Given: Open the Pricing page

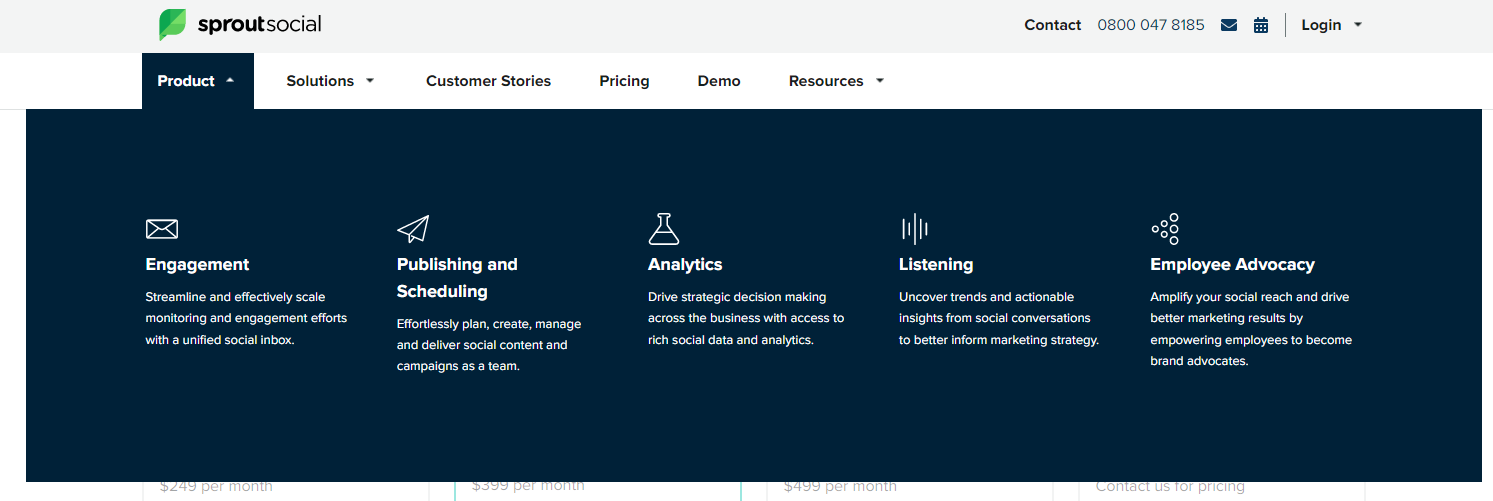Looking at the screenshot, I should tap(624, 81).
